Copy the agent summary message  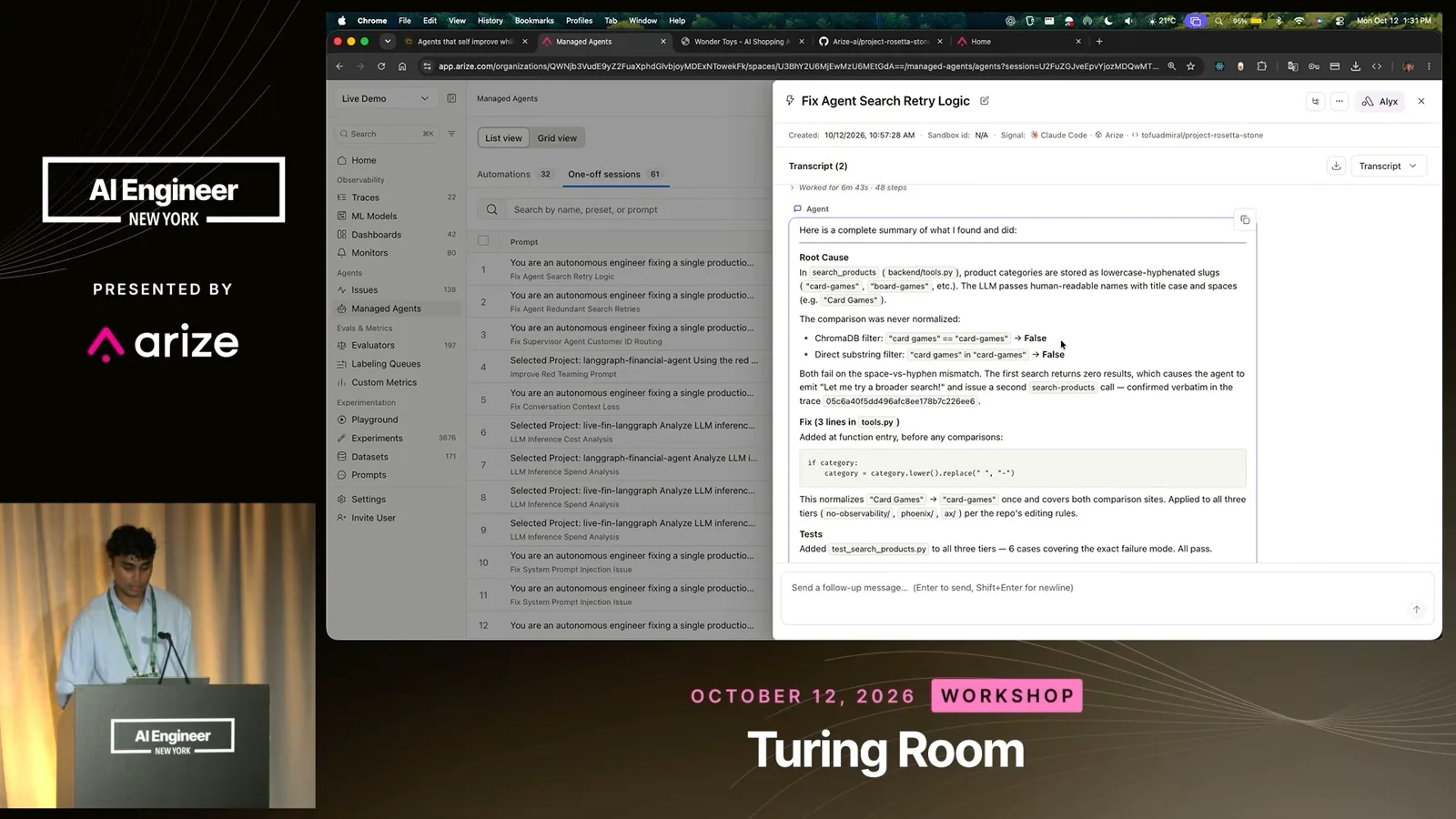point(1245,220)
